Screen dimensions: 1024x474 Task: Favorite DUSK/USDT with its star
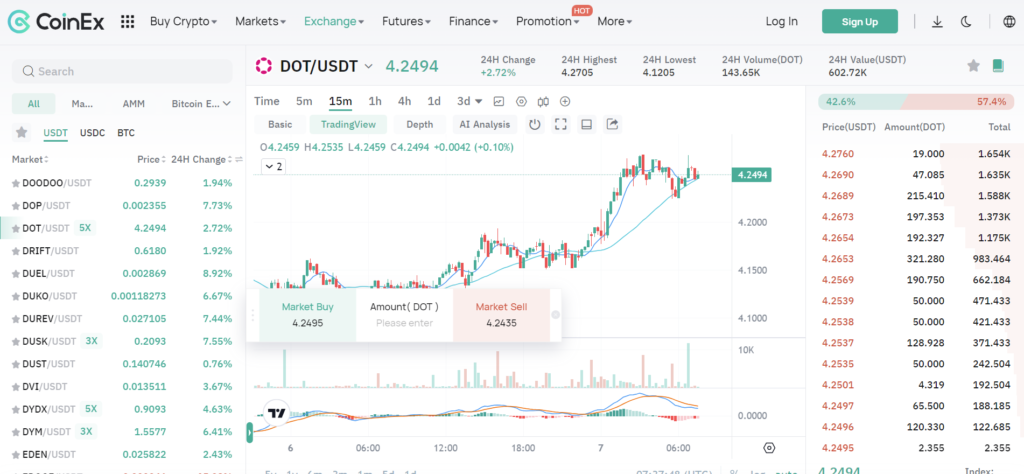pyautogui.click(x=16, y=341)
